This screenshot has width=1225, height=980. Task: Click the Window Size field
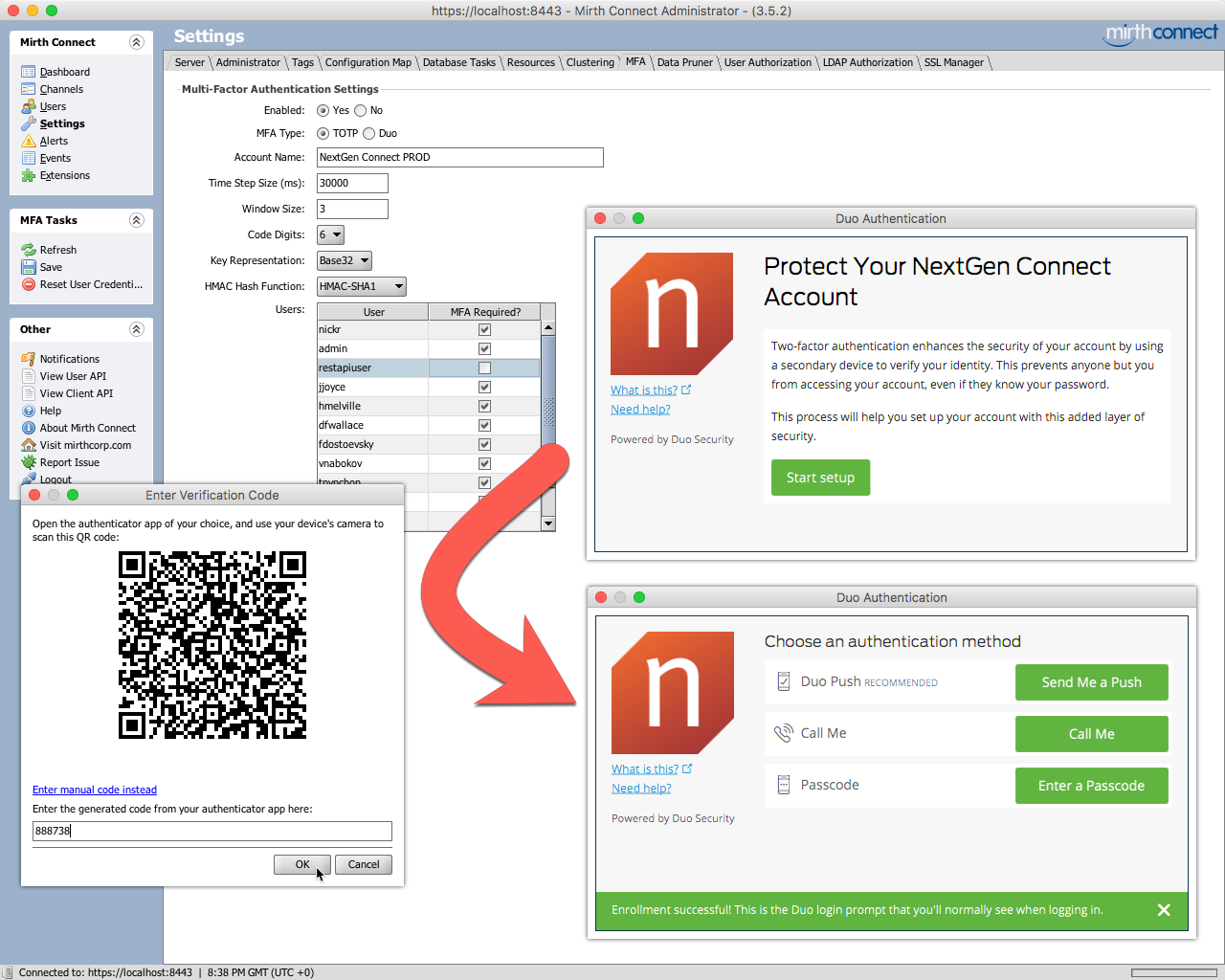coord(352,209)
